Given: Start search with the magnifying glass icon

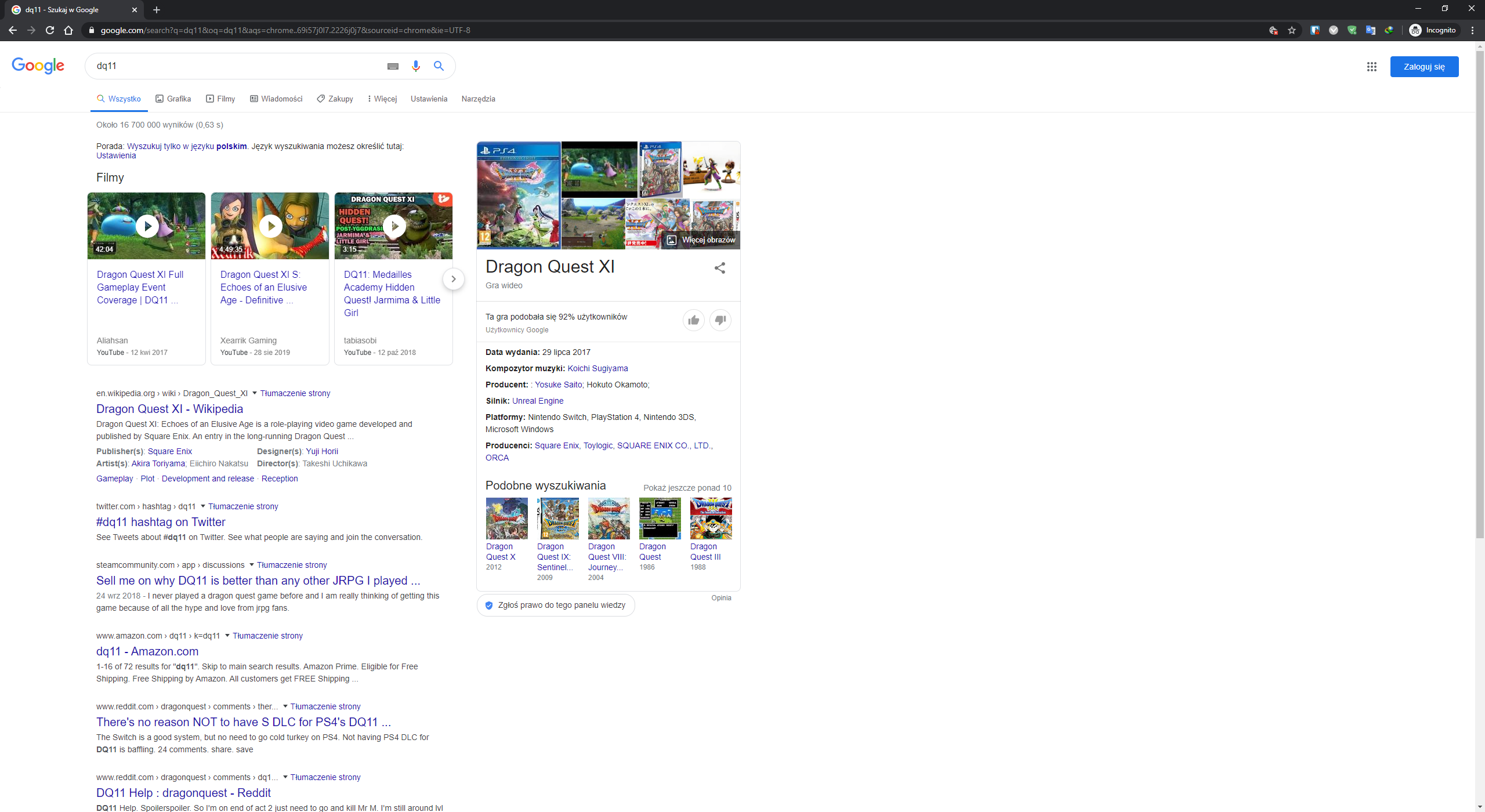Looking at the screenshot, I should click(439, 66).
